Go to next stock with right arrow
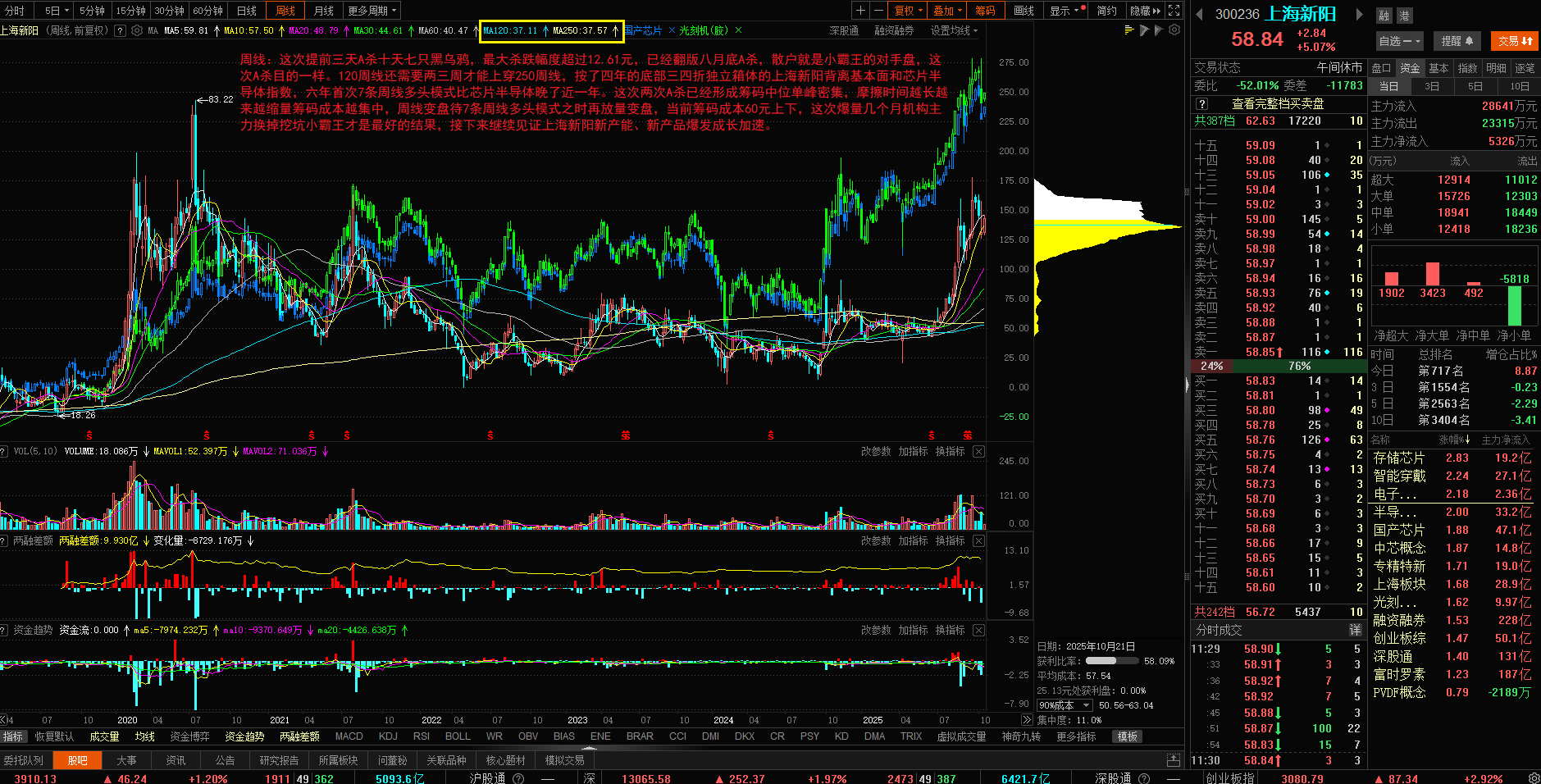 click(1359, 14)
